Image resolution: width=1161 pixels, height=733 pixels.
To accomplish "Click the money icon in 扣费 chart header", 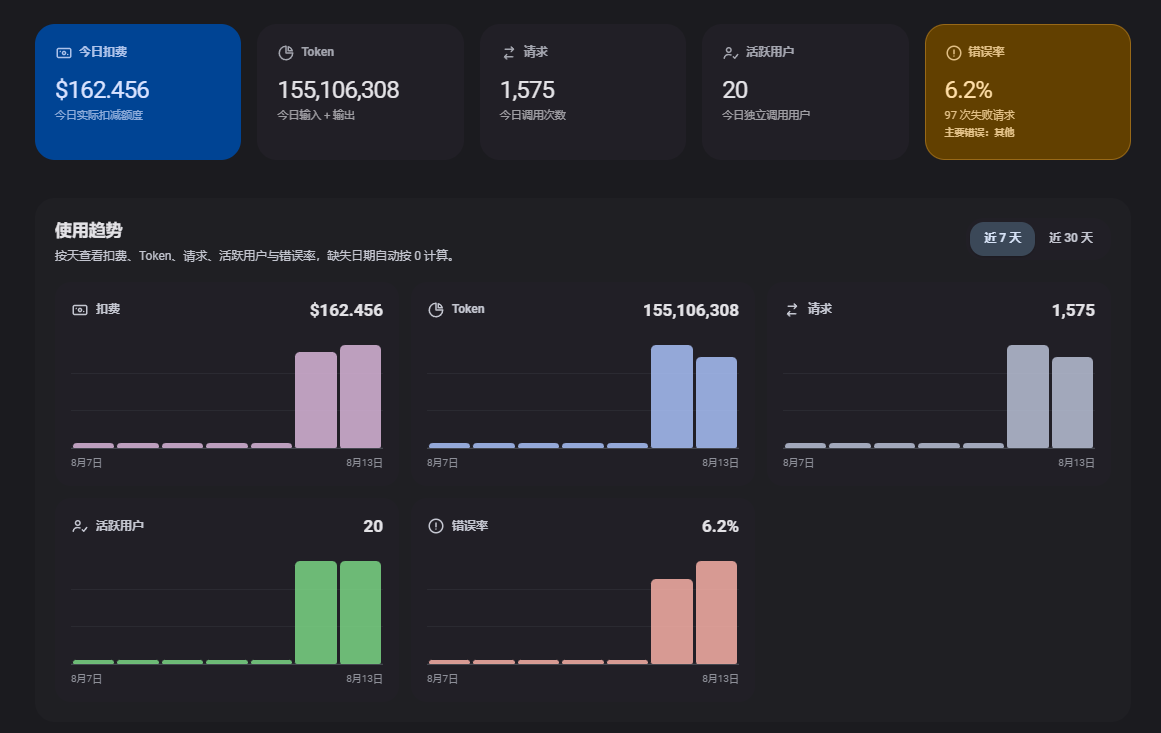I will tap(80, 309).
